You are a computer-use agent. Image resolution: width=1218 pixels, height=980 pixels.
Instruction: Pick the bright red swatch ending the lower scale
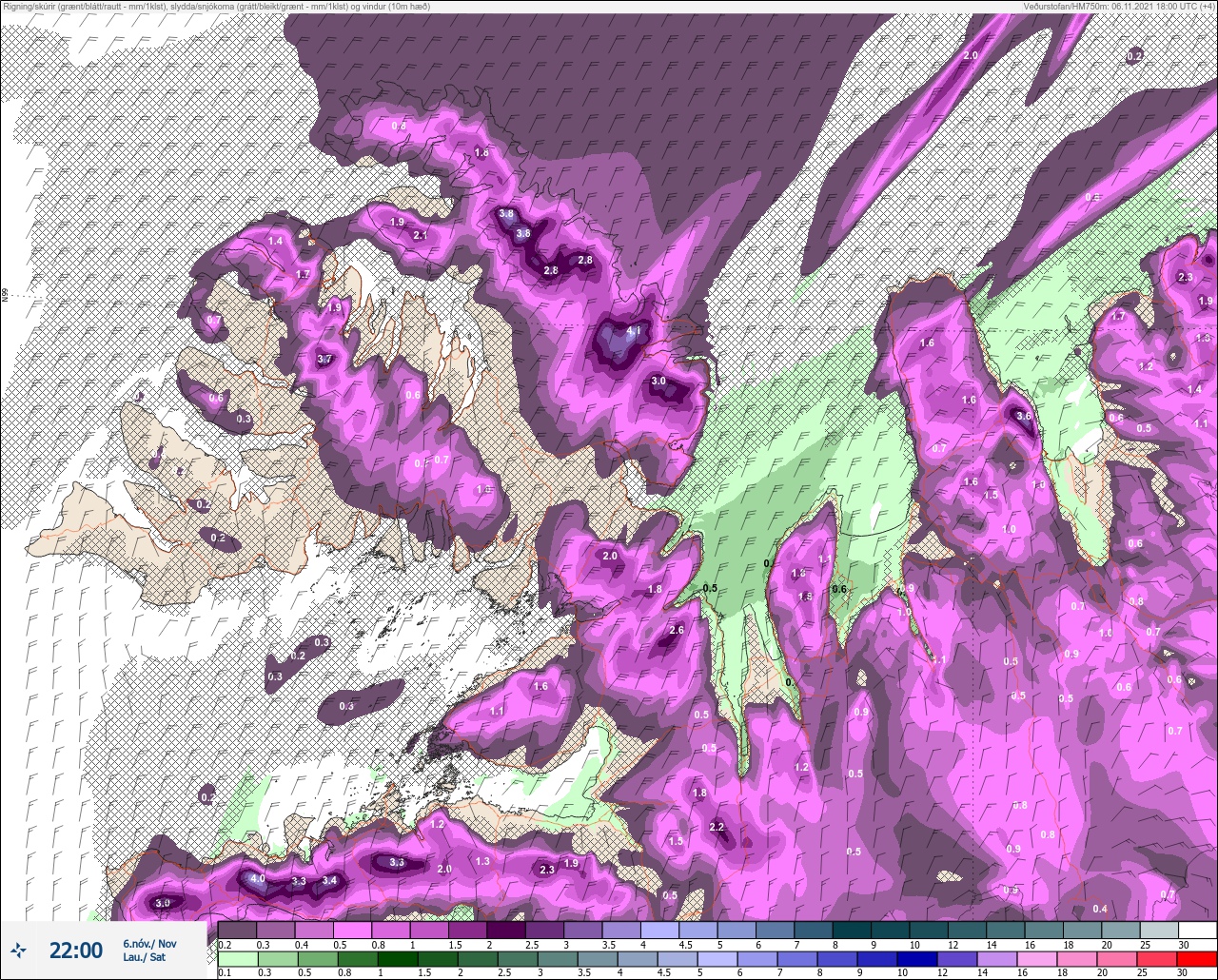pos(1197,958)
